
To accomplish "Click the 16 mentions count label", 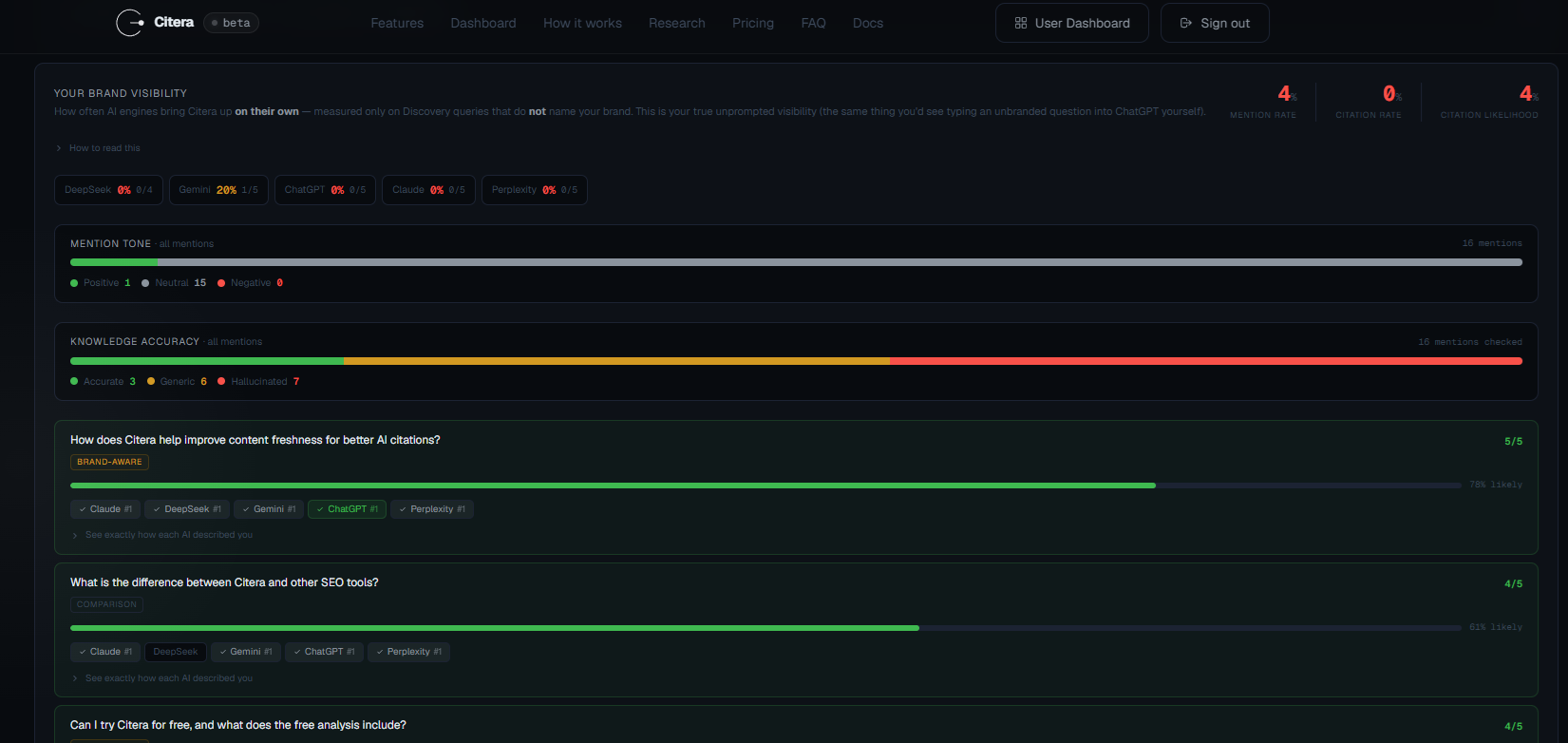I will click(1492, 243).
